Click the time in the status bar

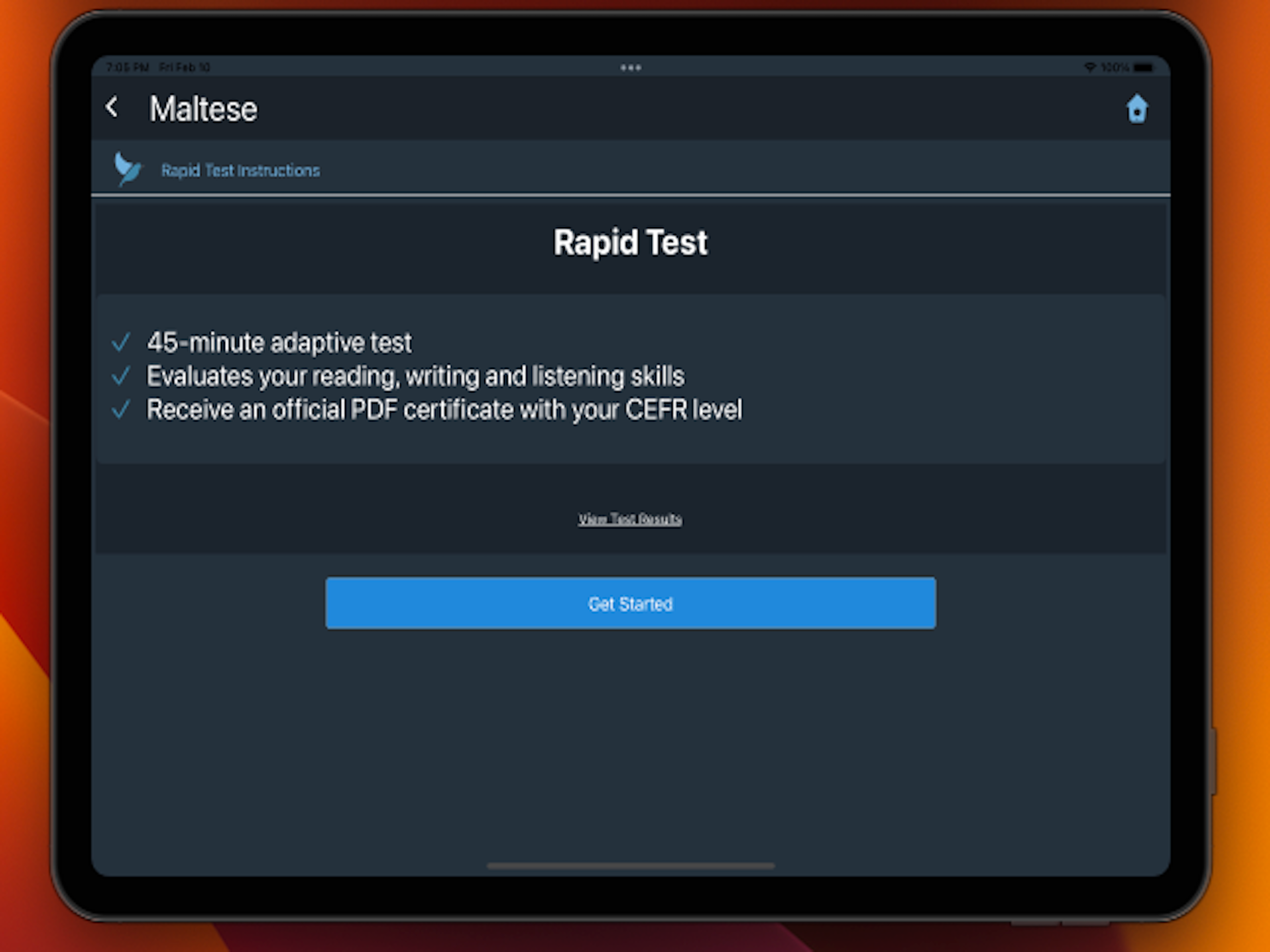[127, 68]
